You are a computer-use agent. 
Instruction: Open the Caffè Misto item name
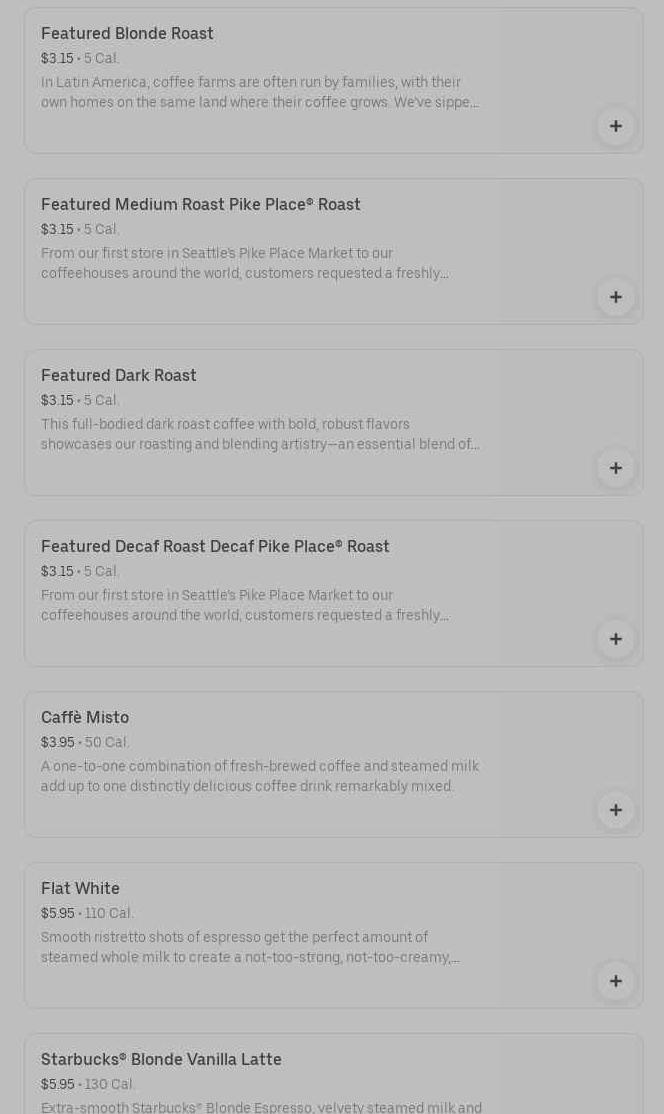pyautogui.click(x=85, y=718)
